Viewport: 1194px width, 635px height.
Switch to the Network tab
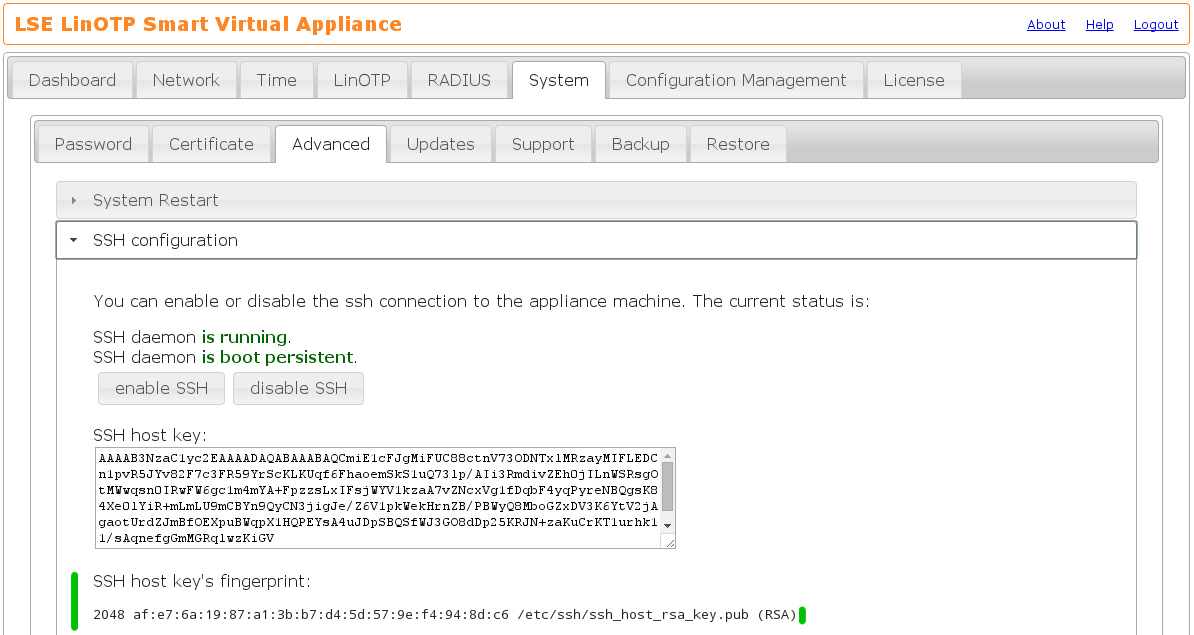186,81
